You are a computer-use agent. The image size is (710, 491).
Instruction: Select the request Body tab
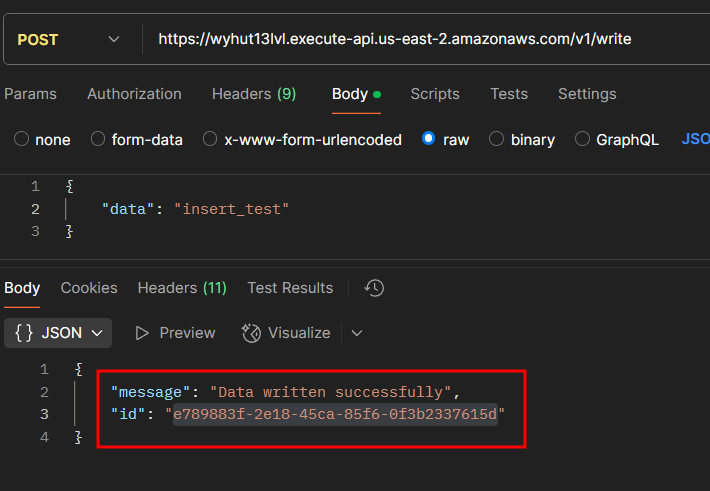coord(356,94)
